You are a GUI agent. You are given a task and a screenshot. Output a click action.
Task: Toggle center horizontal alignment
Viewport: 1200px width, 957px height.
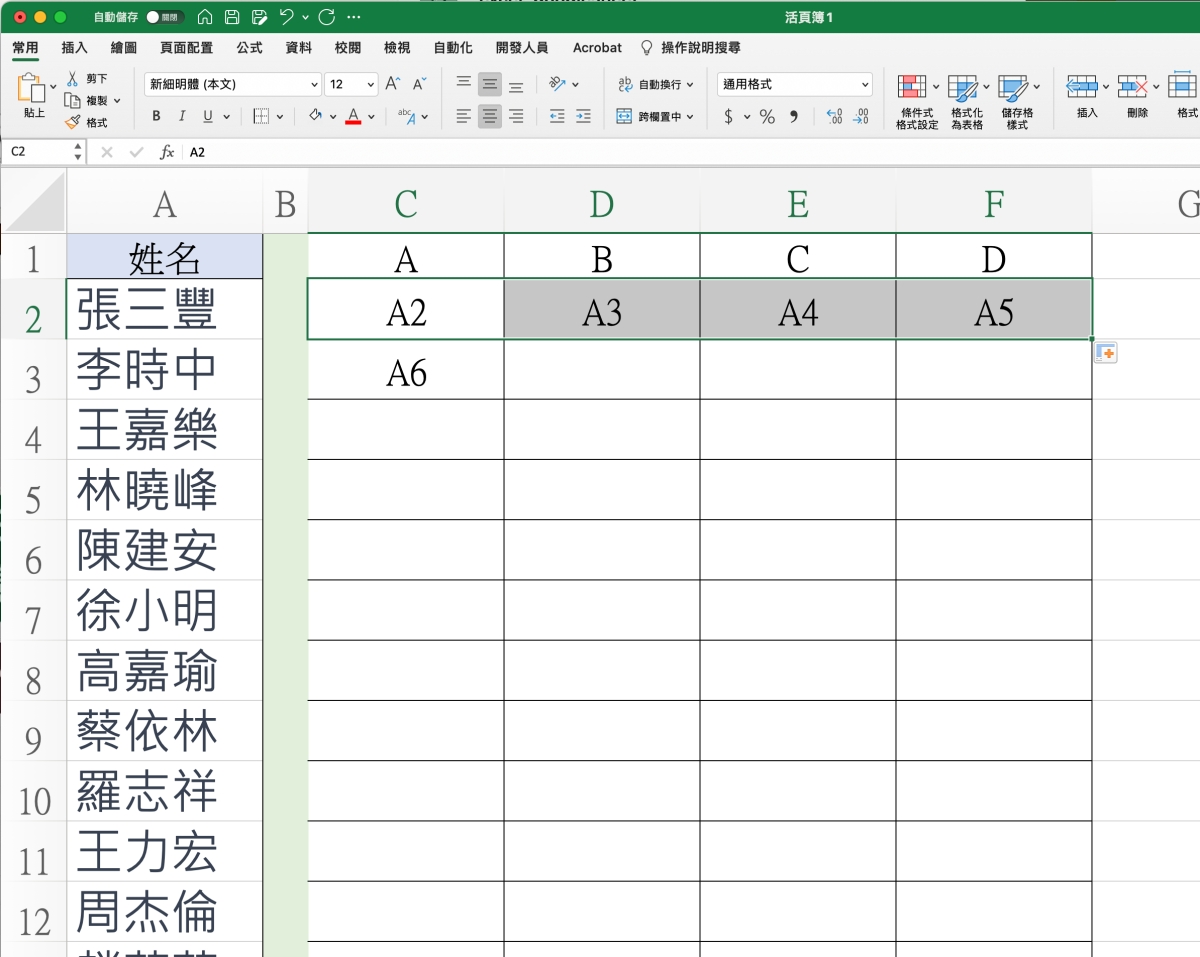click(489, 116)
